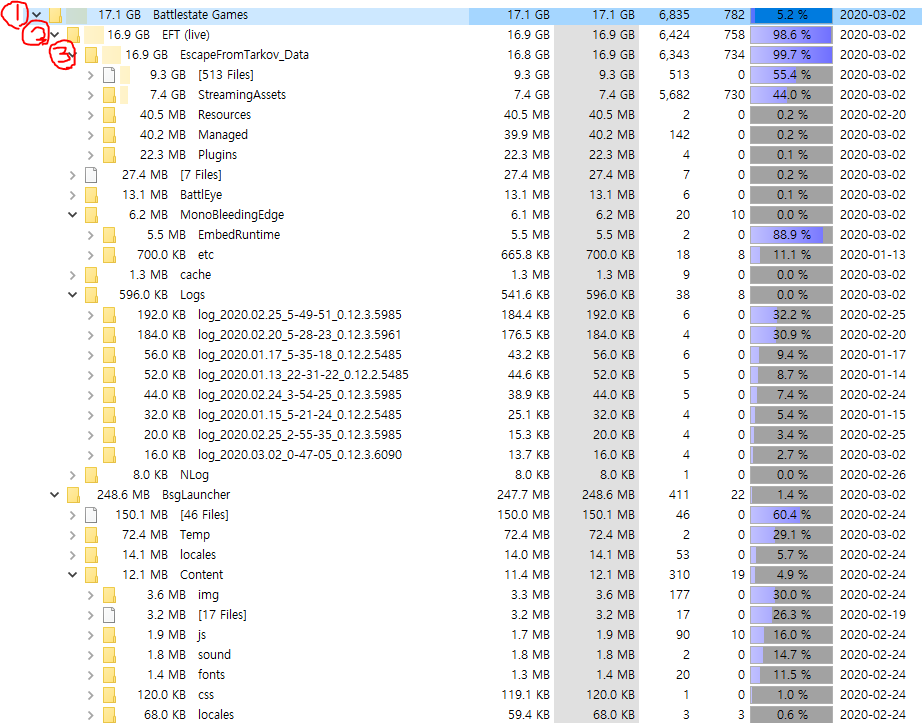Image resolution: width=922 pixels, height=723 pixels.
Task: Click the Battlestate Games folder icon
Action: click(55, 15)
